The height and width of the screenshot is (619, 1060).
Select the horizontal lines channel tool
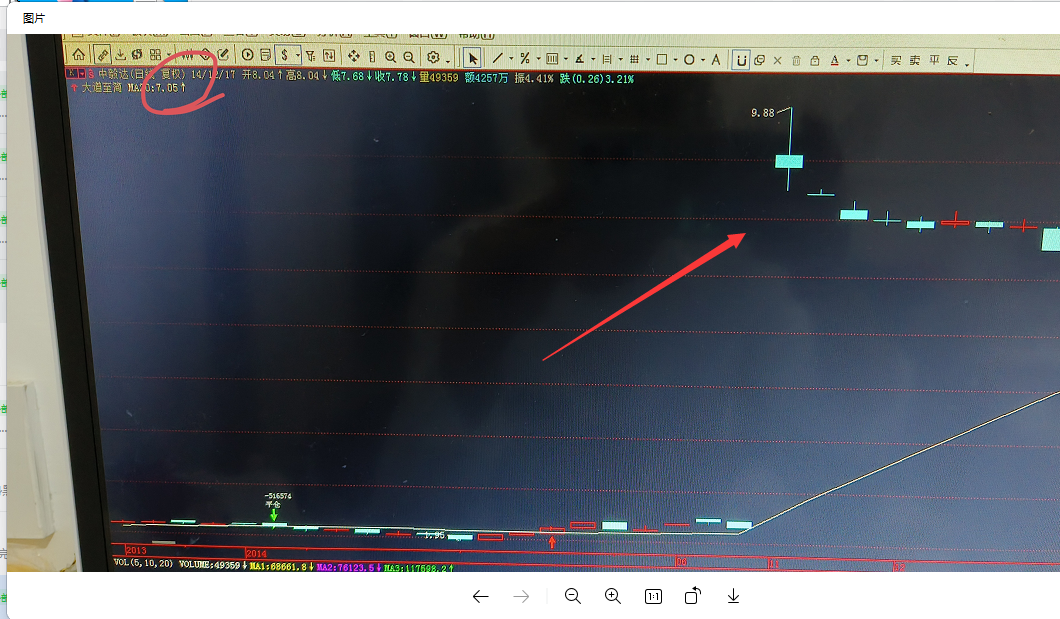point(607,59)
